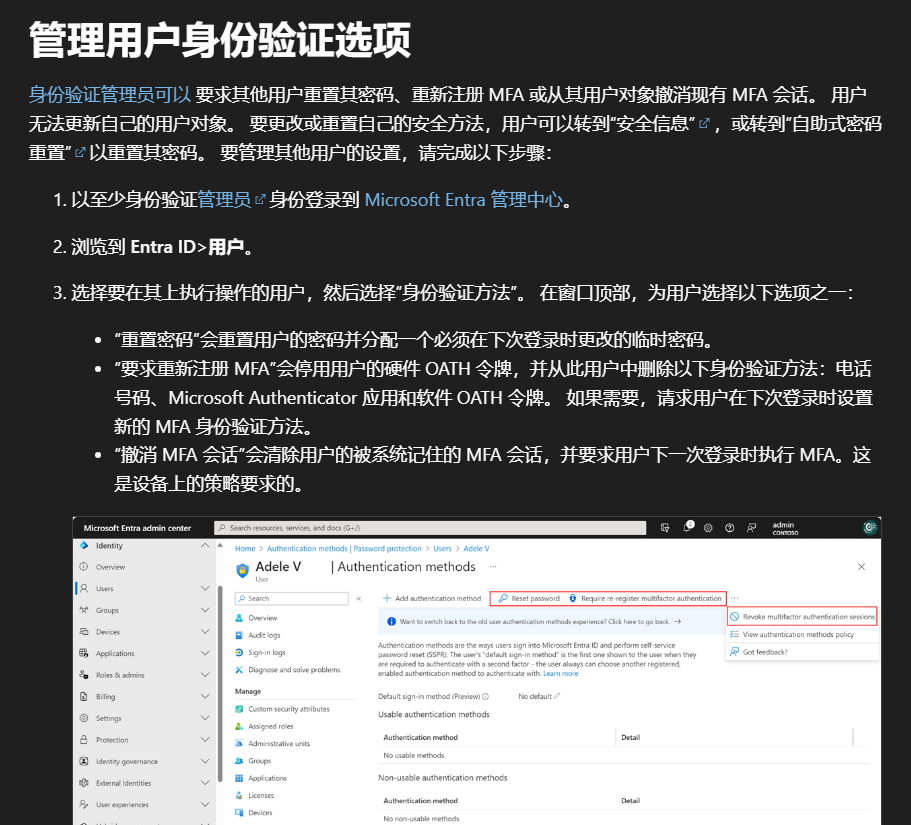Collapse the Identity section
Image resolution: width=911 pixels, height=825 pixels.
point(205,545)
